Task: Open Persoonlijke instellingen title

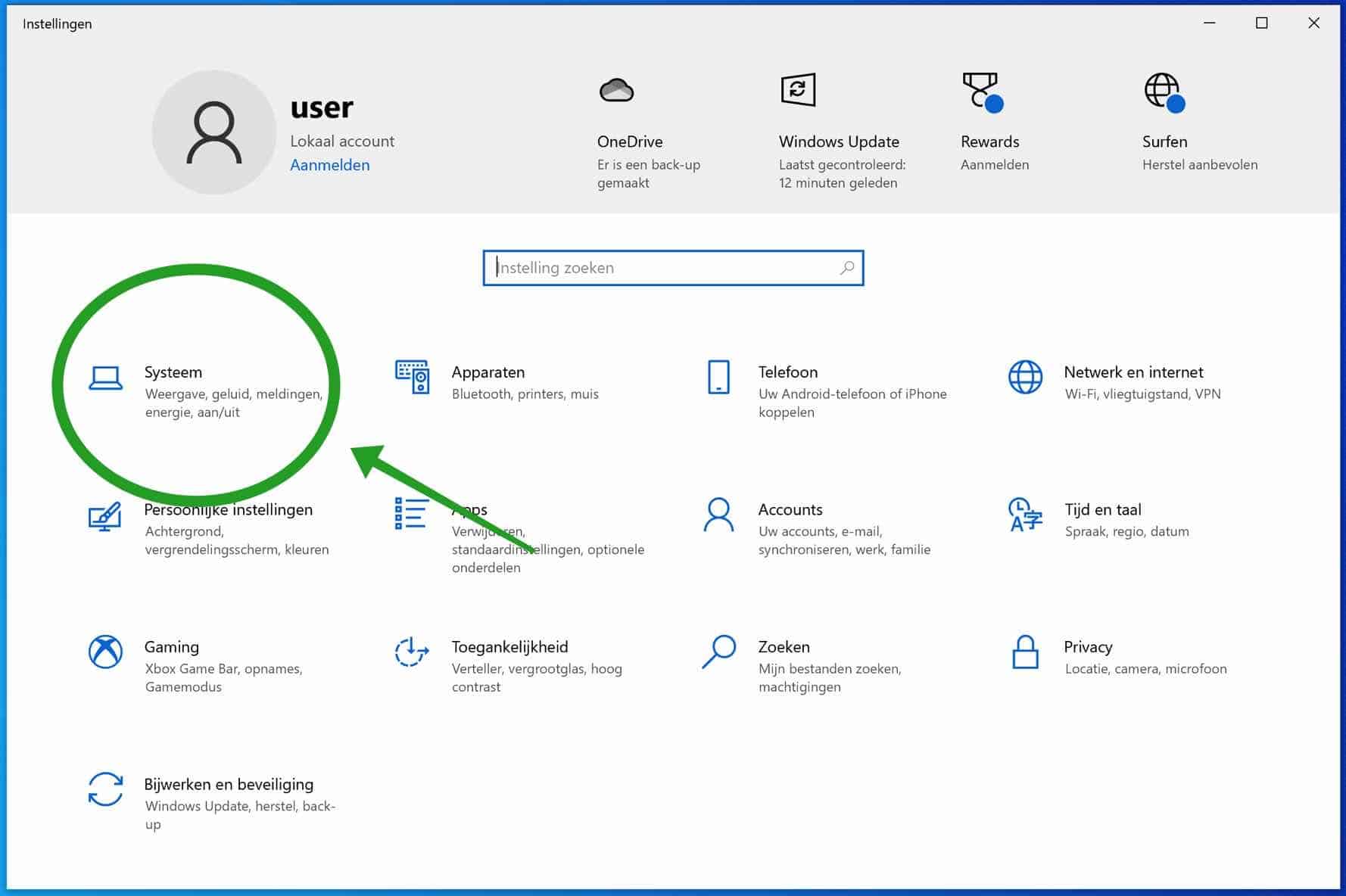Action: (x=229, y=510)
